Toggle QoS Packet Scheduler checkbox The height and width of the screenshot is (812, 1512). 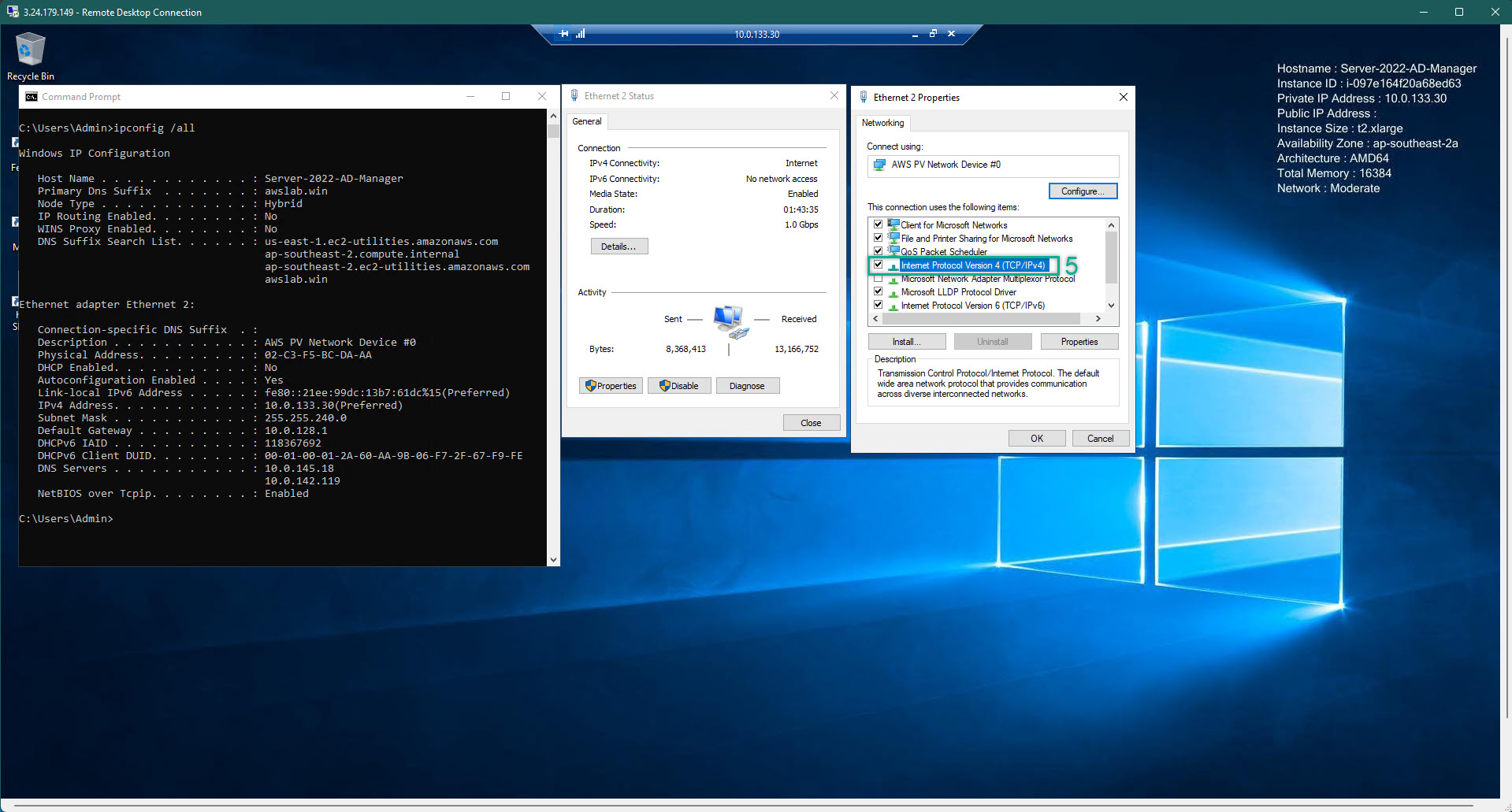(878, 251)
